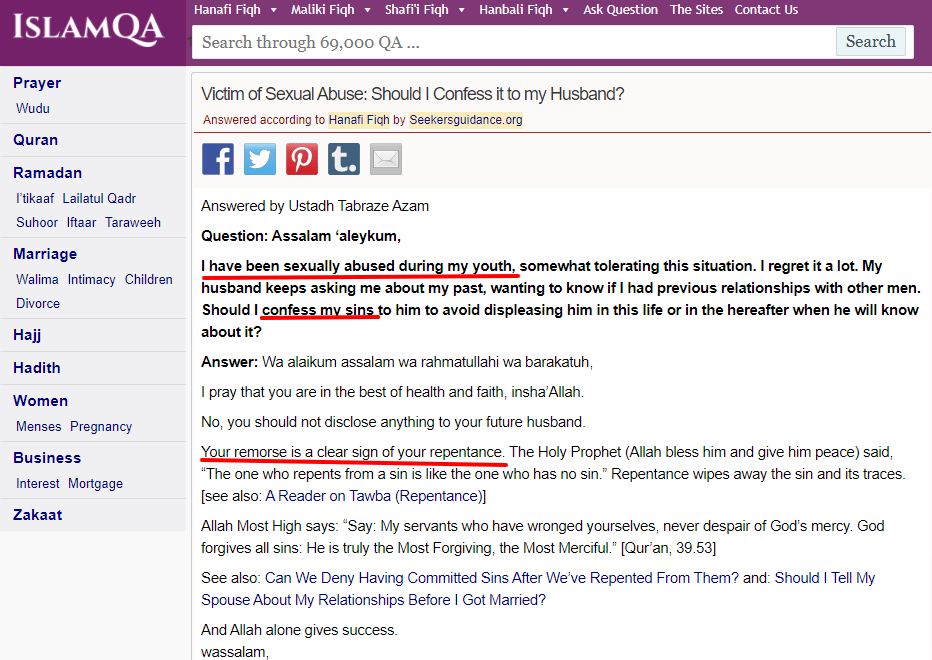
Task: Click the Search button
Action: pos(870,42)
